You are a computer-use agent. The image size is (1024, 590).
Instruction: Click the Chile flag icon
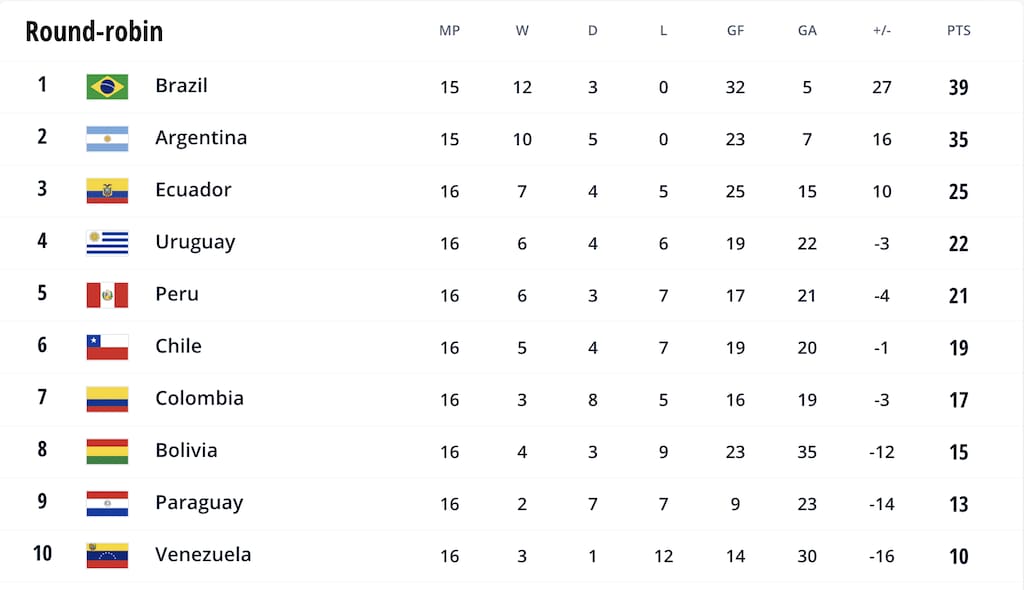(107, 347)
